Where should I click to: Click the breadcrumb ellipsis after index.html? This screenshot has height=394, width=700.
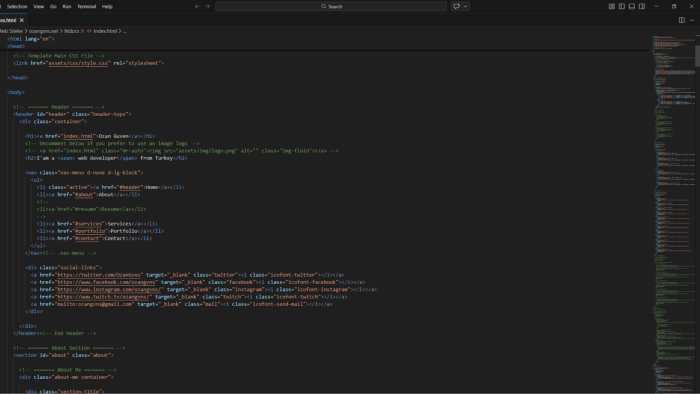point(125,31)
